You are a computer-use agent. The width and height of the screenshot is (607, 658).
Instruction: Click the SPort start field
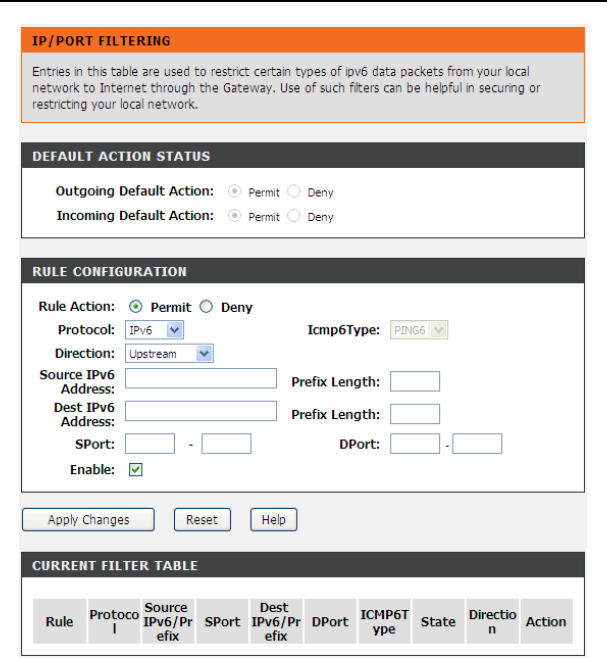pyautogui.click(x=150, y=444)
